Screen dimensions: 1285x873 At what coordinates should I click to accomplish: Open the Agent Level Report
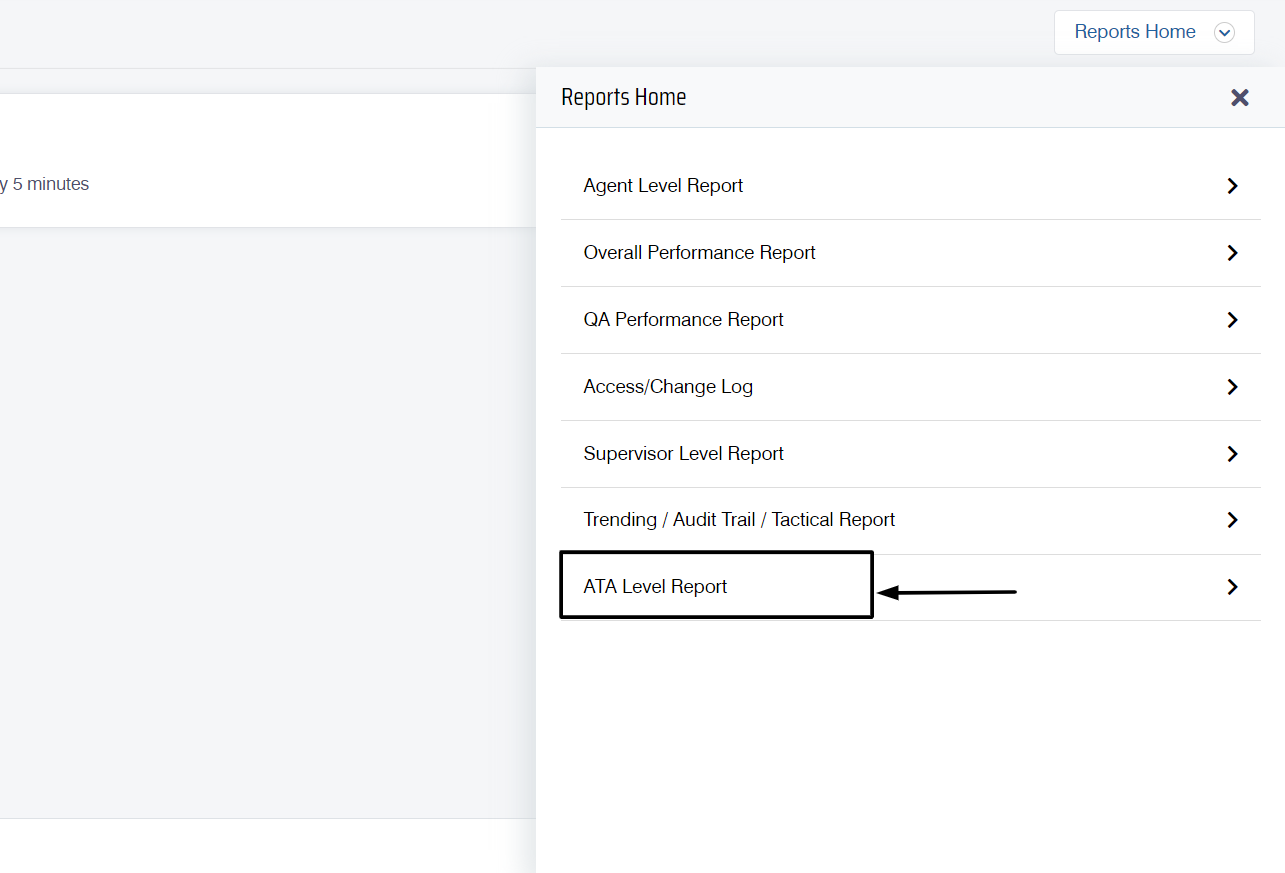[x=910, y=186]
